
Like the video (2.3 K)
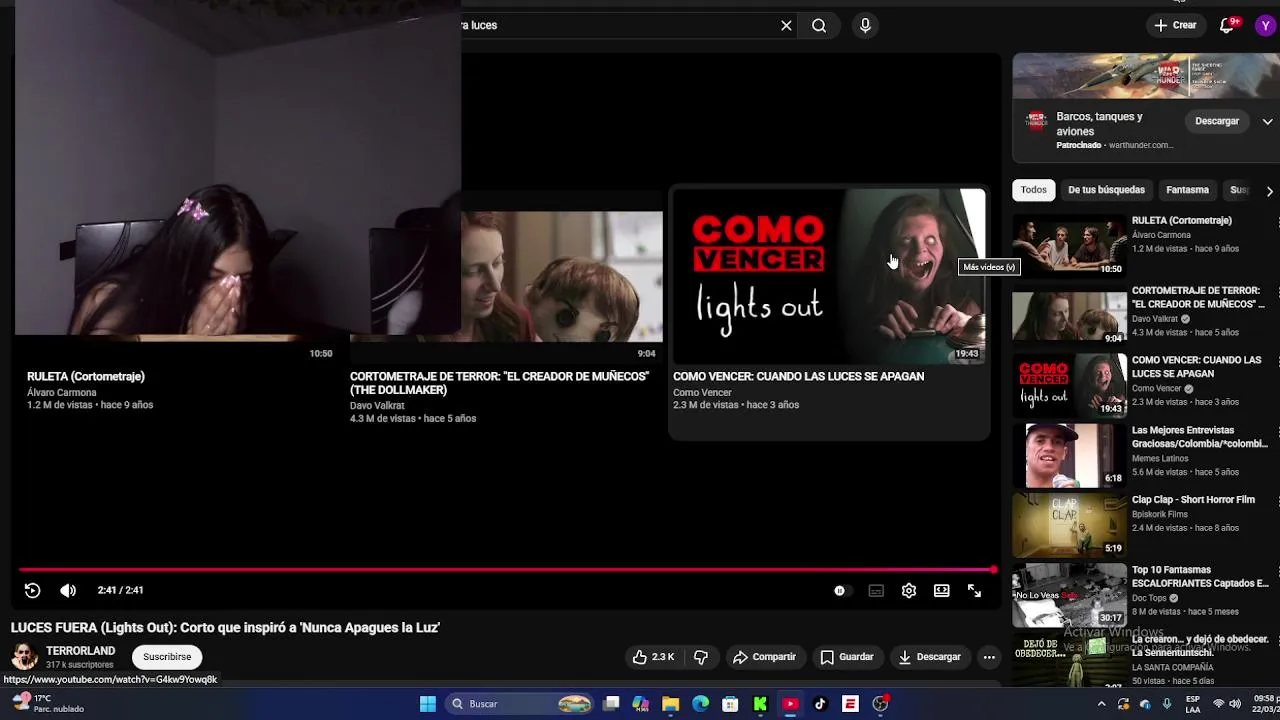pyautogui.click(x=653, y=657)
